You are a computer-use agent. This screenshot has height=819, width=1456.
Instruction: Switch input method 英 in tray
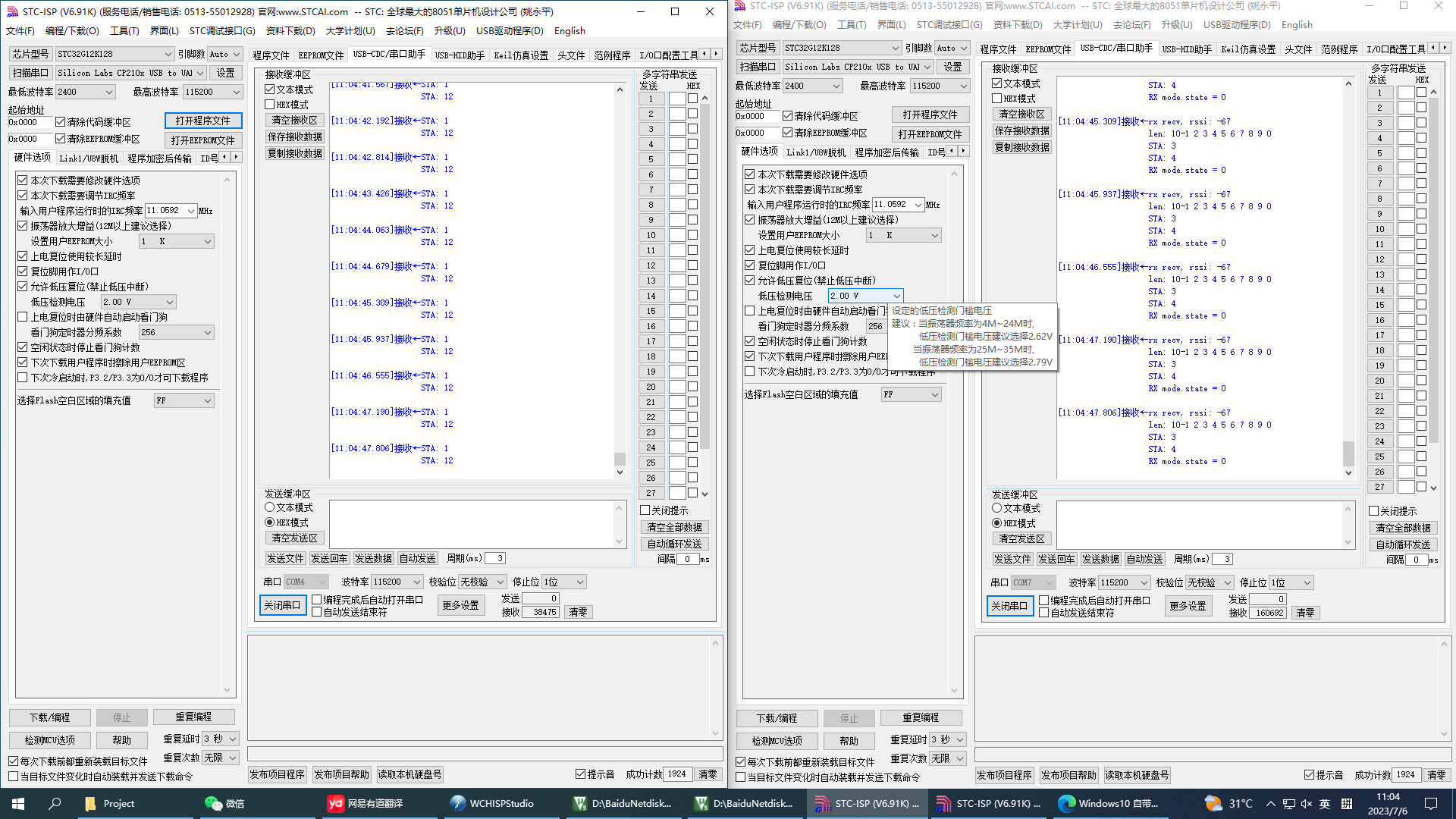click(1325, 803)
